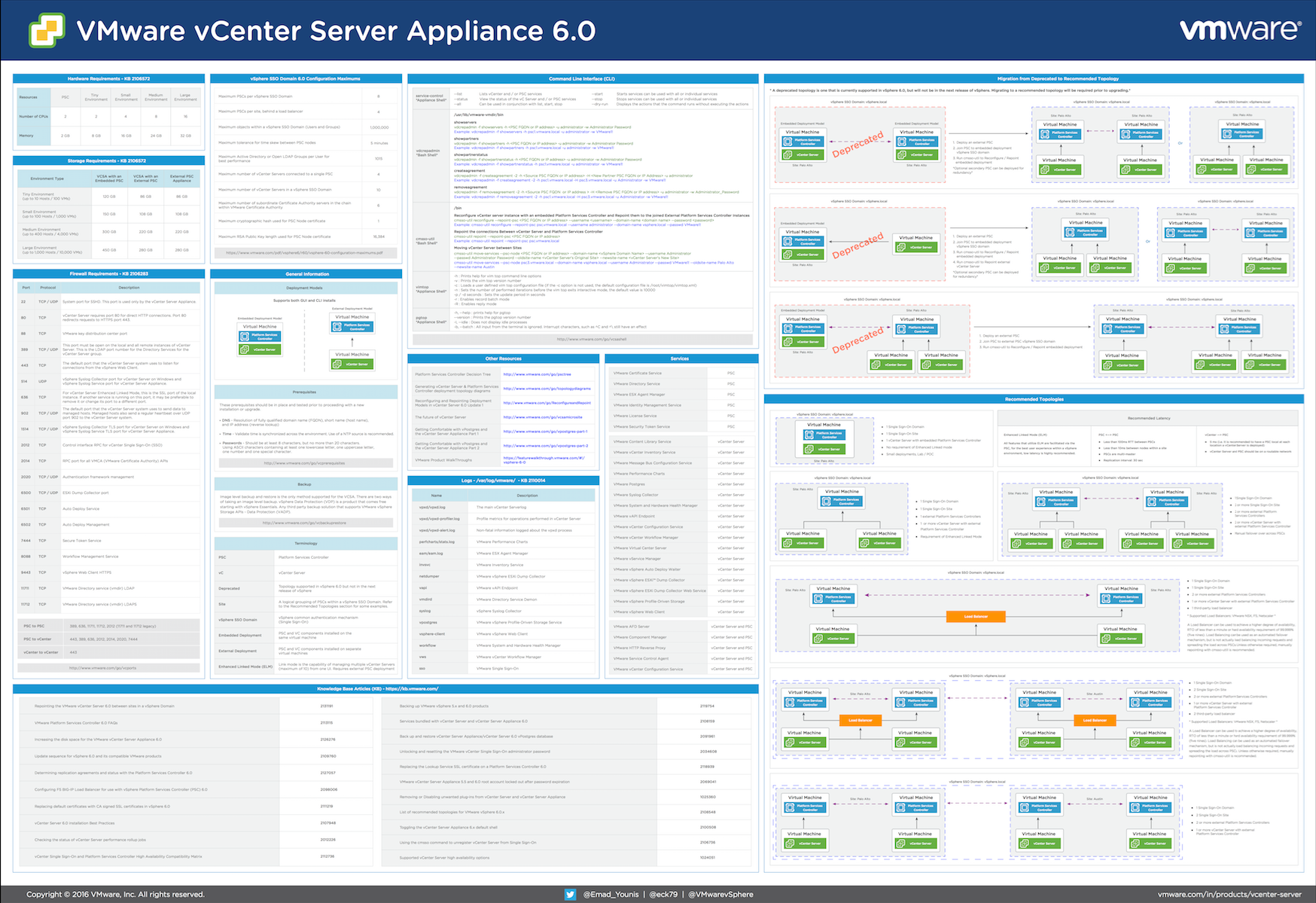
Task: Click VMware HTTP Reverse Proxy in Services
Action: (x=639, y=648)
